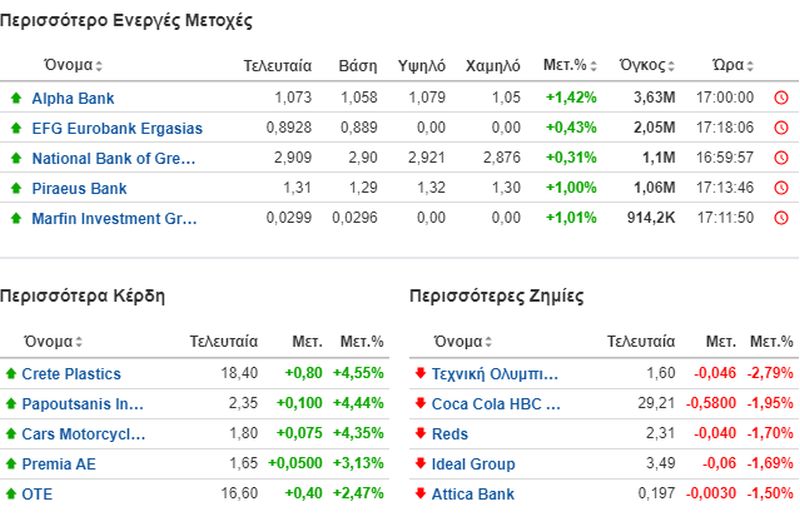Screen dimensions: 800x522
Task: Click the 2,05M volume value
Action: pos(654,127)
